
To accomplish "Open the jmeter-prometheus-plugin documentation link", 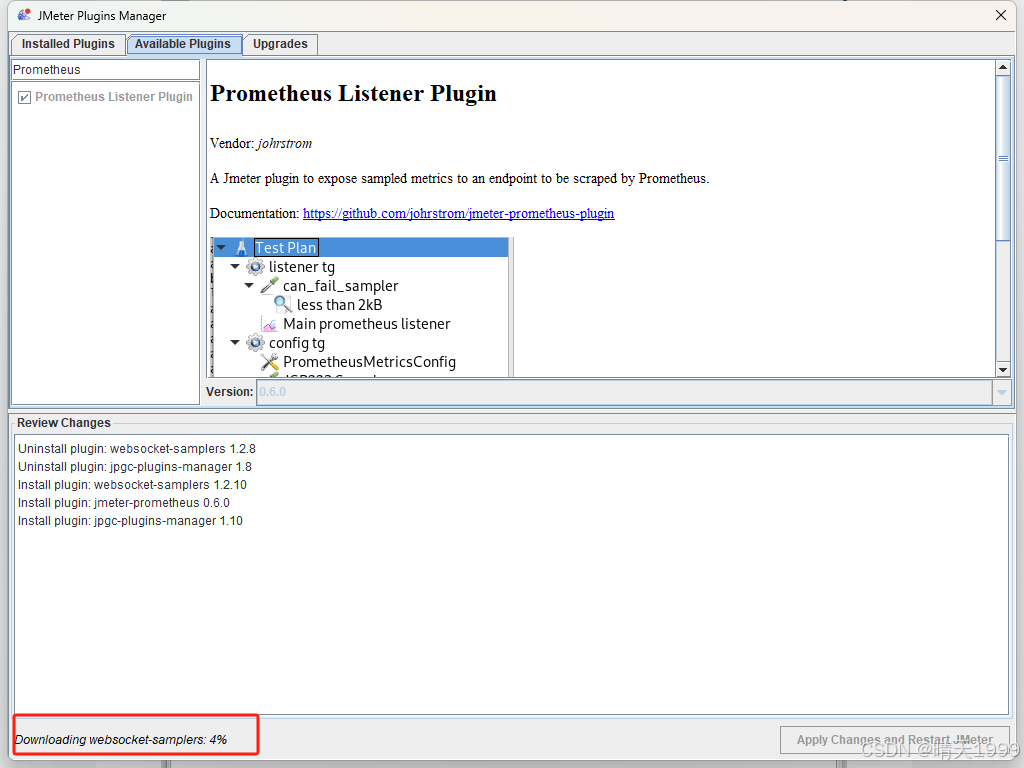I will click(458, 213).
